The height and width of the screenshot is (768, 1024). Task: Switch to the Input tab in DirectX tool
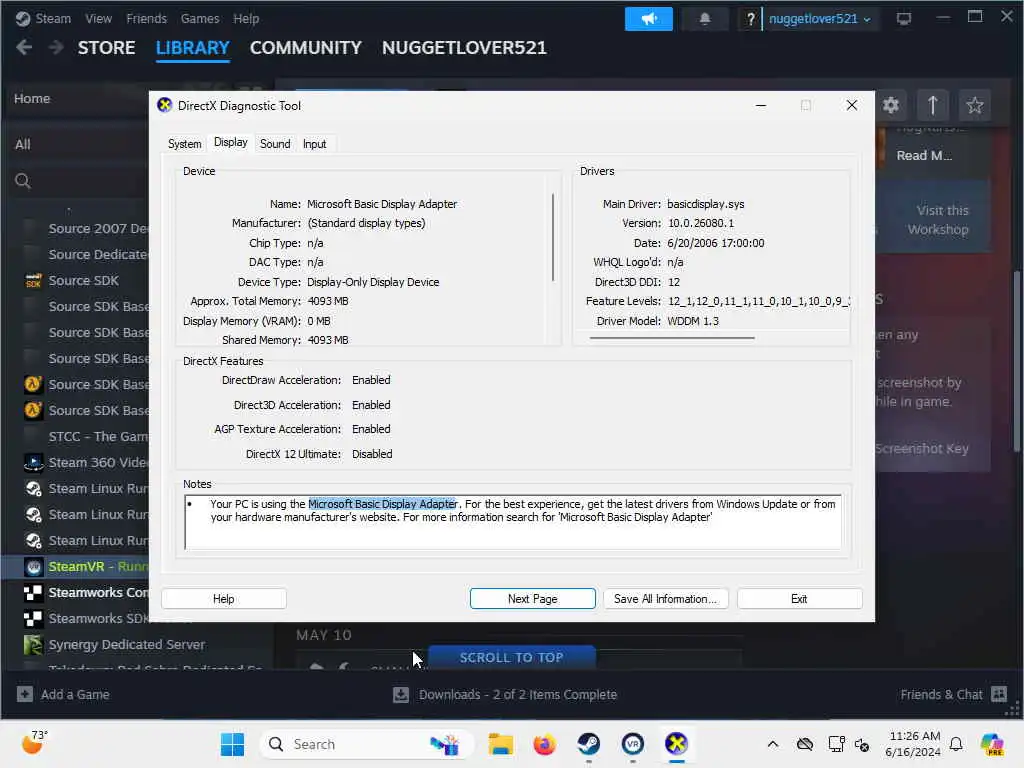[314, 144]
